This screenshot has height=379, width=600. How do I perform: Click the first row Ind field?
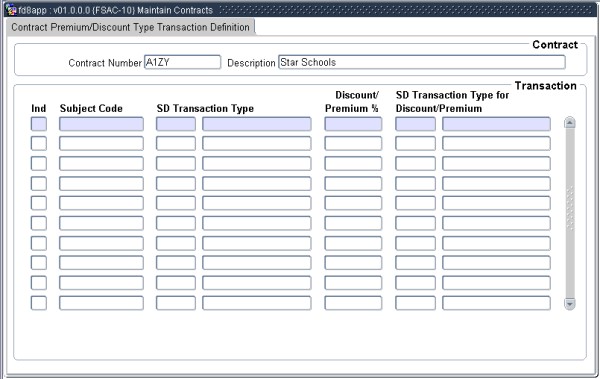click(39, 124)
